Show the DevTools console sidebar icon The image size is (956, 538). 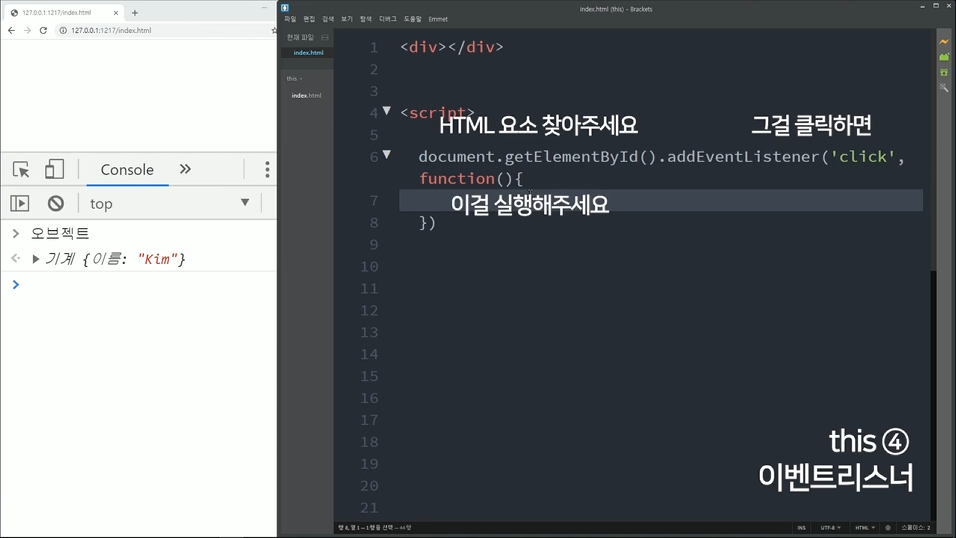(20, 203)
